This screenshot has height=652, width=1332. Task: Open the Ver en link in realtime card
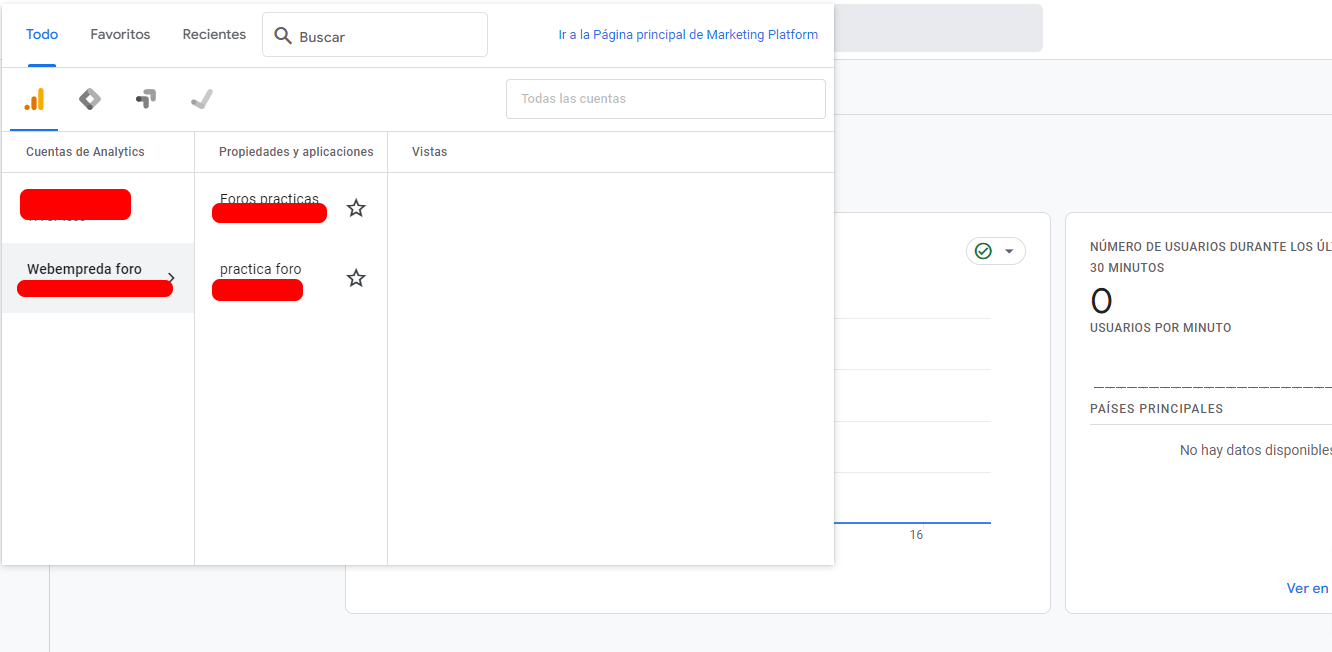[1308, 588]
